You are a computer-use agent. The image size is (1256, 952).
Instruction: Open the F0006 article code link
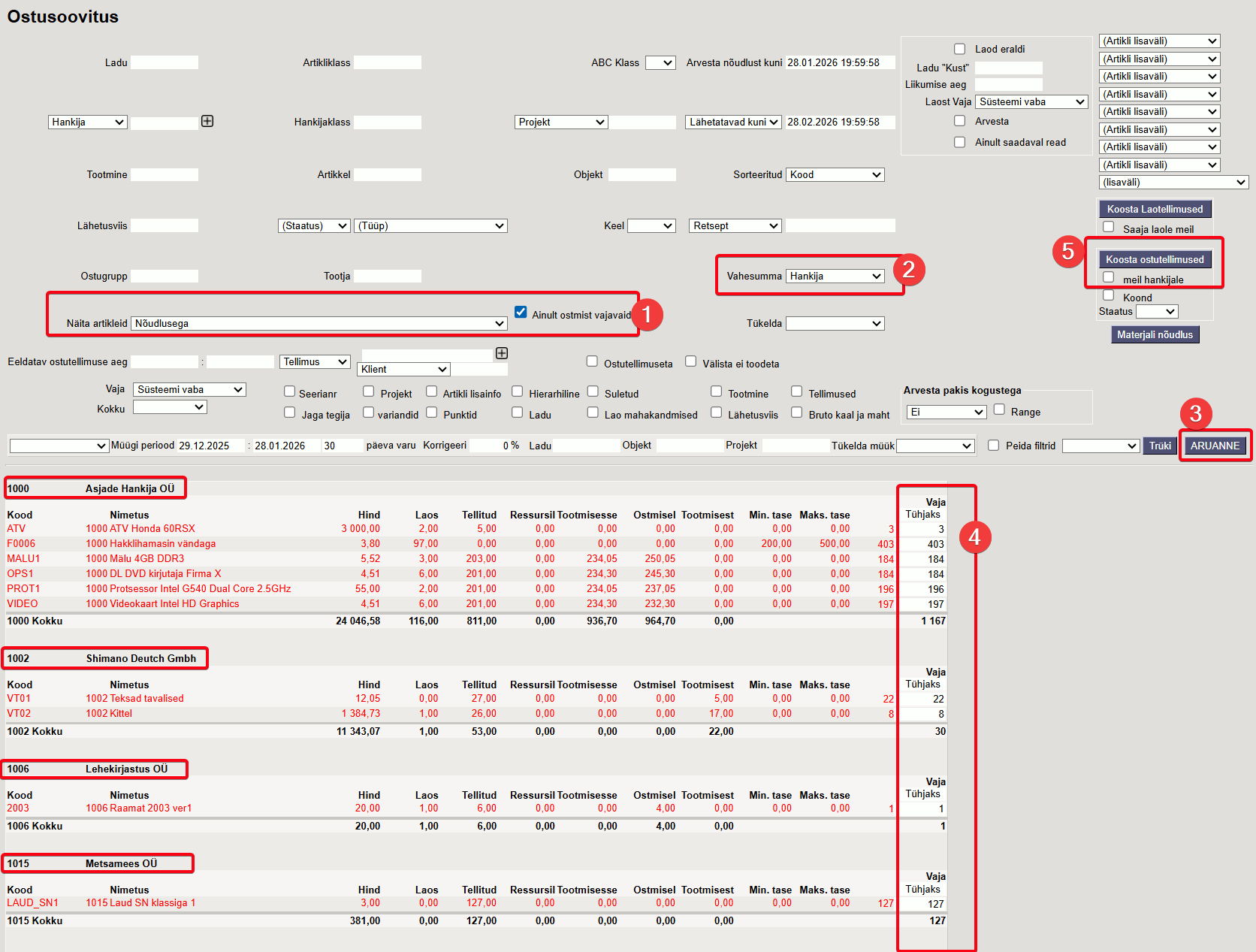pyautogui.click(x=21, y=544)
